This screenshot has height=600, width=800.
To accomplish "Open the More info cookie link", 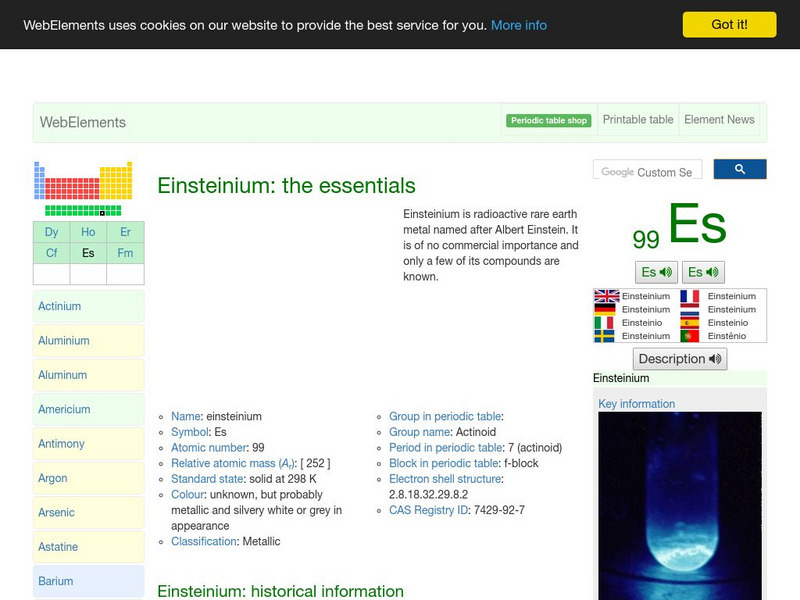I will point(519,25).
